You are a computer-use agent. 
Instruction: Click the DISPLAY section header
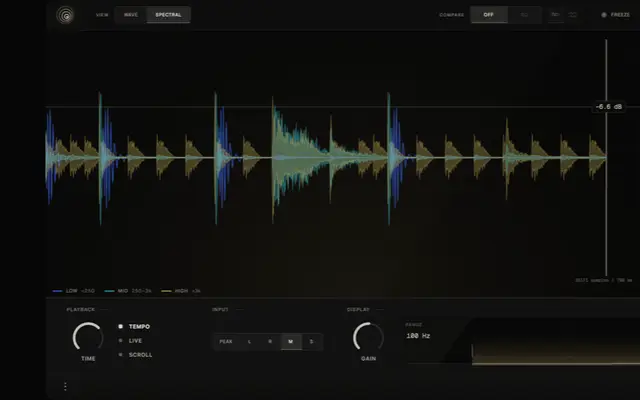click(x=358, y=309)
